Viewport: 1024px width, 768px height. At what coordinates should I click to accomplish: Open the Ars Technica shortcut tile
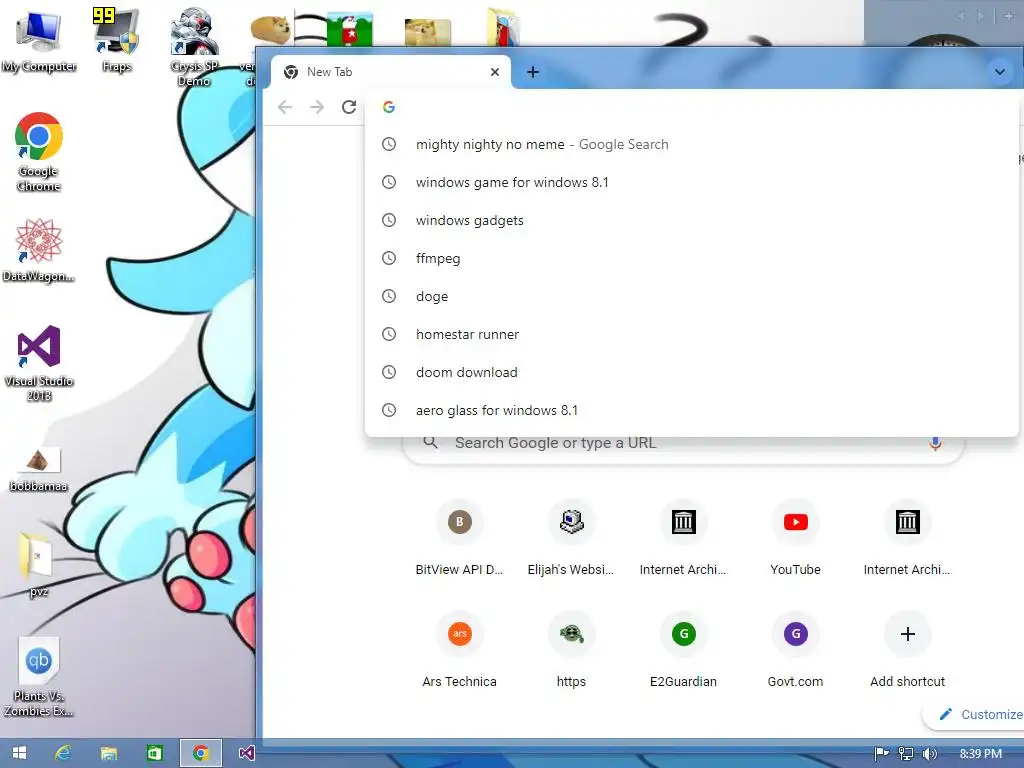tap(459, 651)
